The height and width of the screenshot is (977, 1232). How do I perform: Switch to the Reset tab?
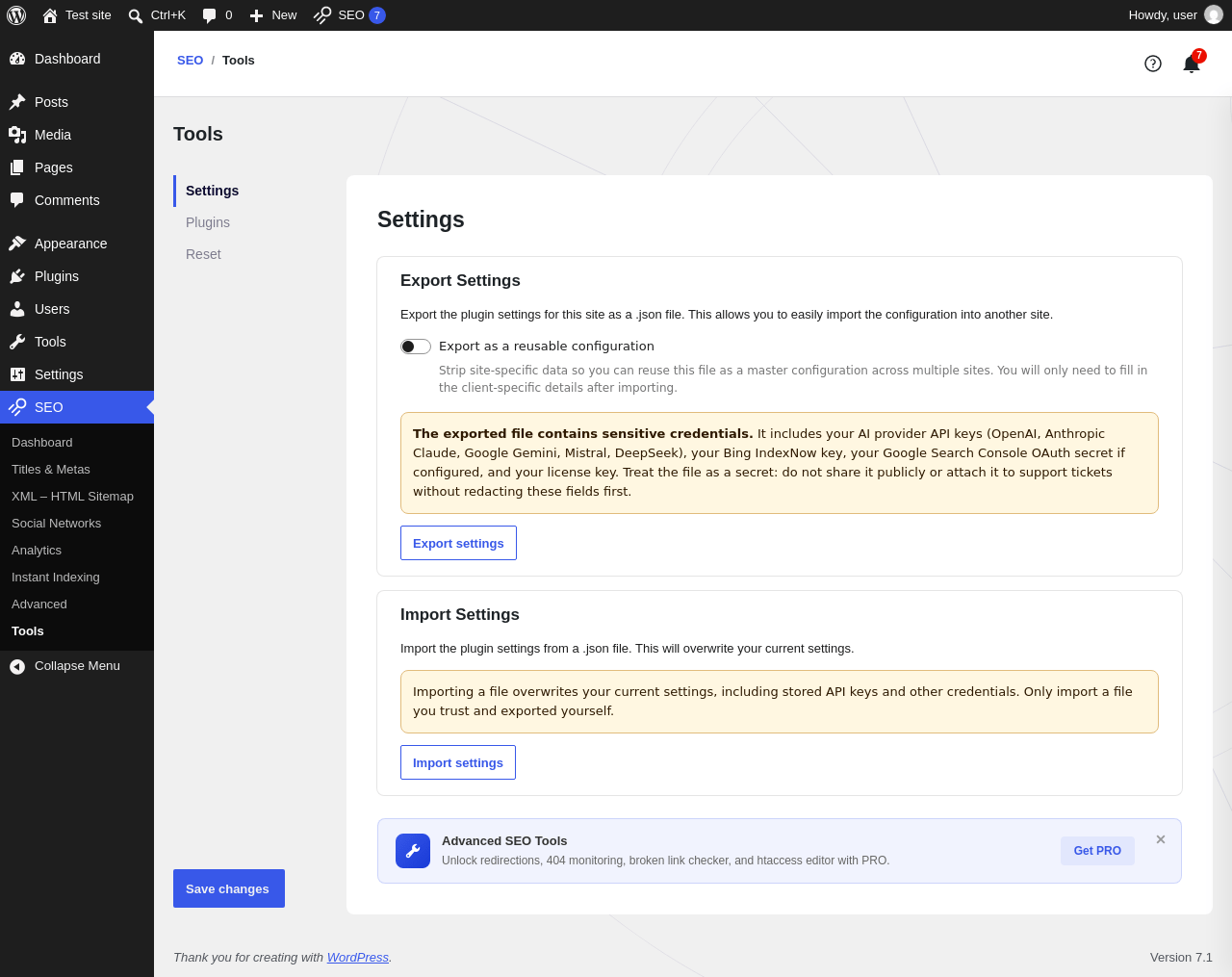[203, 254]
